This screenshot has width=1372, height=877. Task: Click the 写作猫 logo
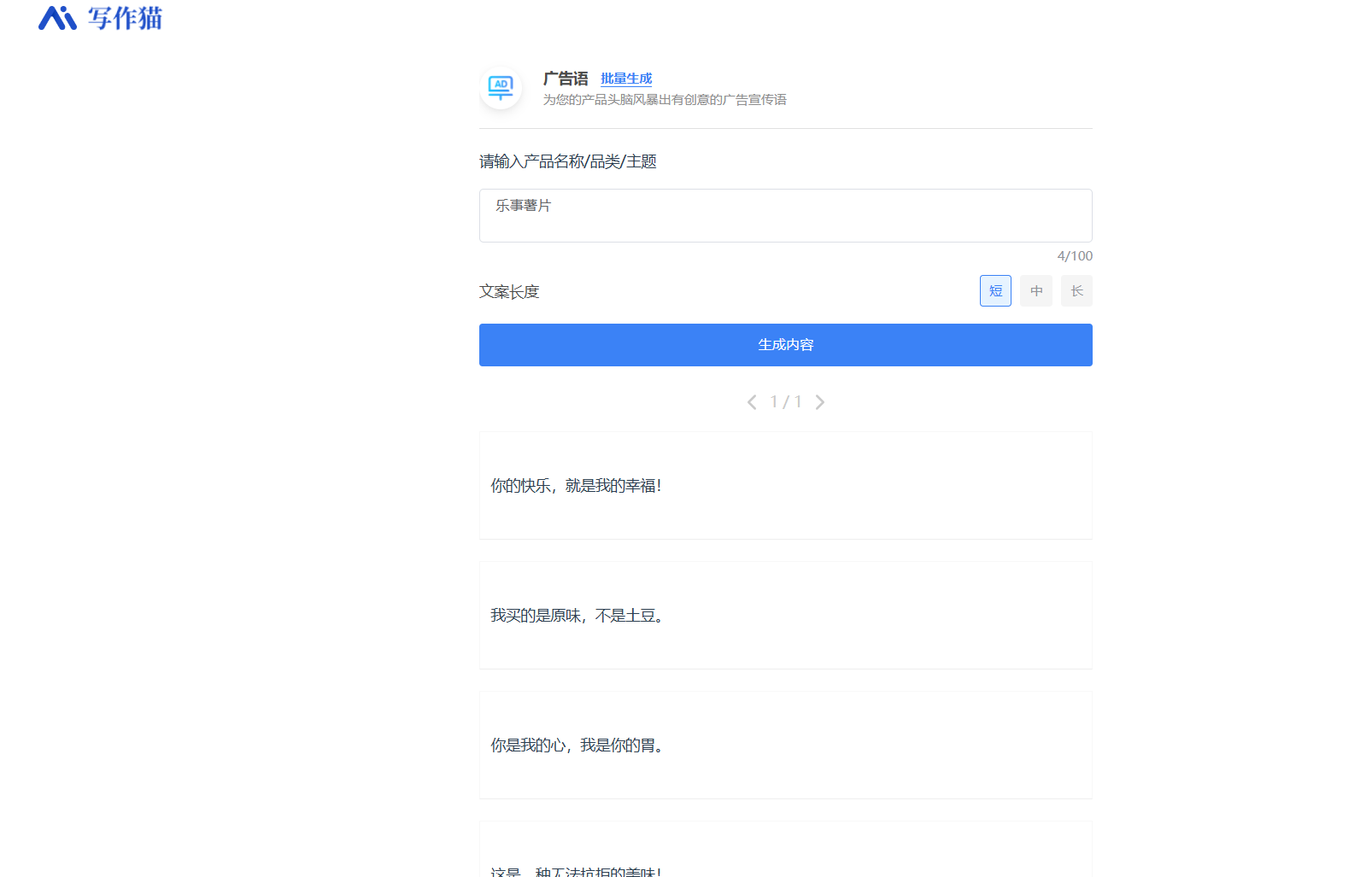click(x=100, y=18)
